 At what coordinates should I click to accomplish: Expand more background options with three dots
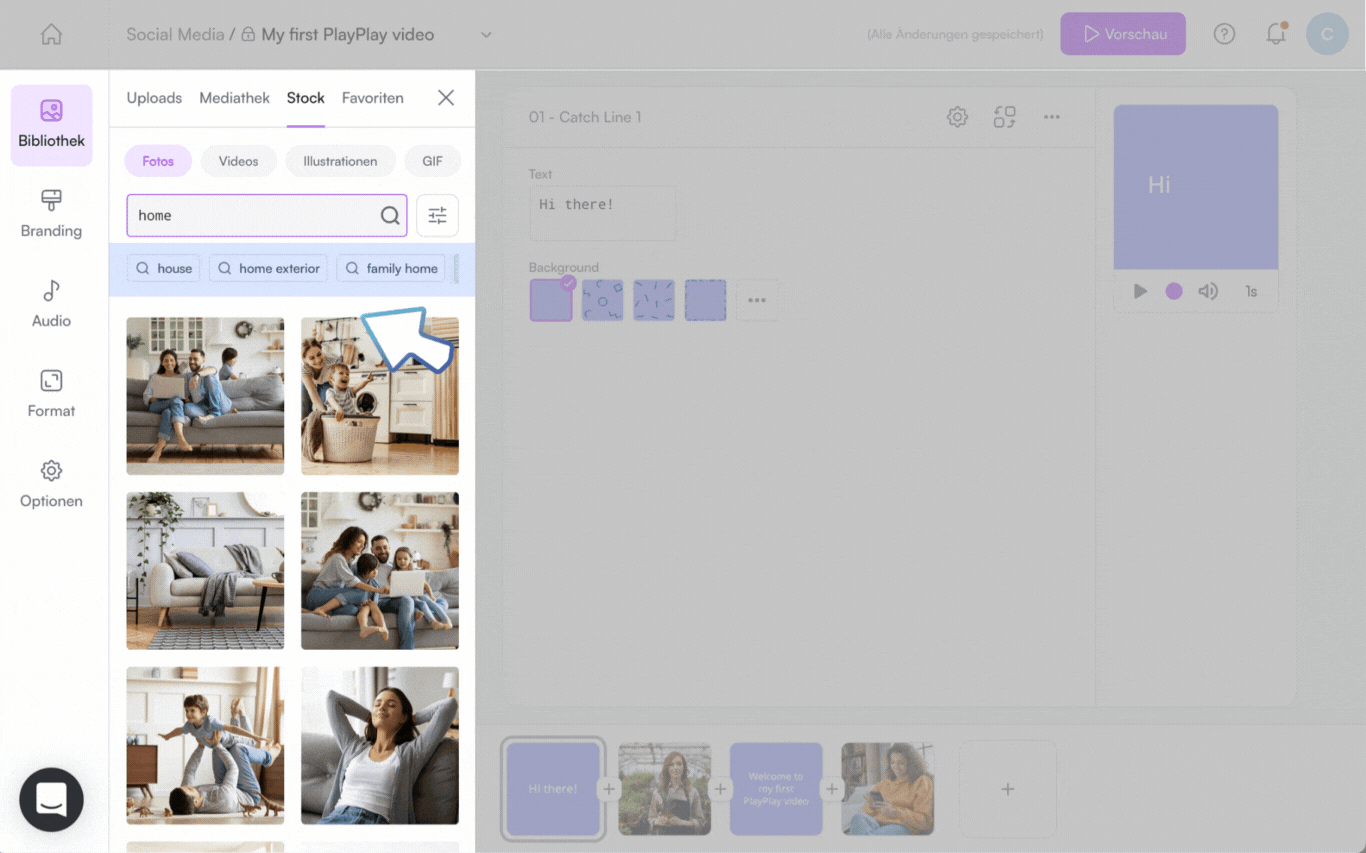pos(757,300)
